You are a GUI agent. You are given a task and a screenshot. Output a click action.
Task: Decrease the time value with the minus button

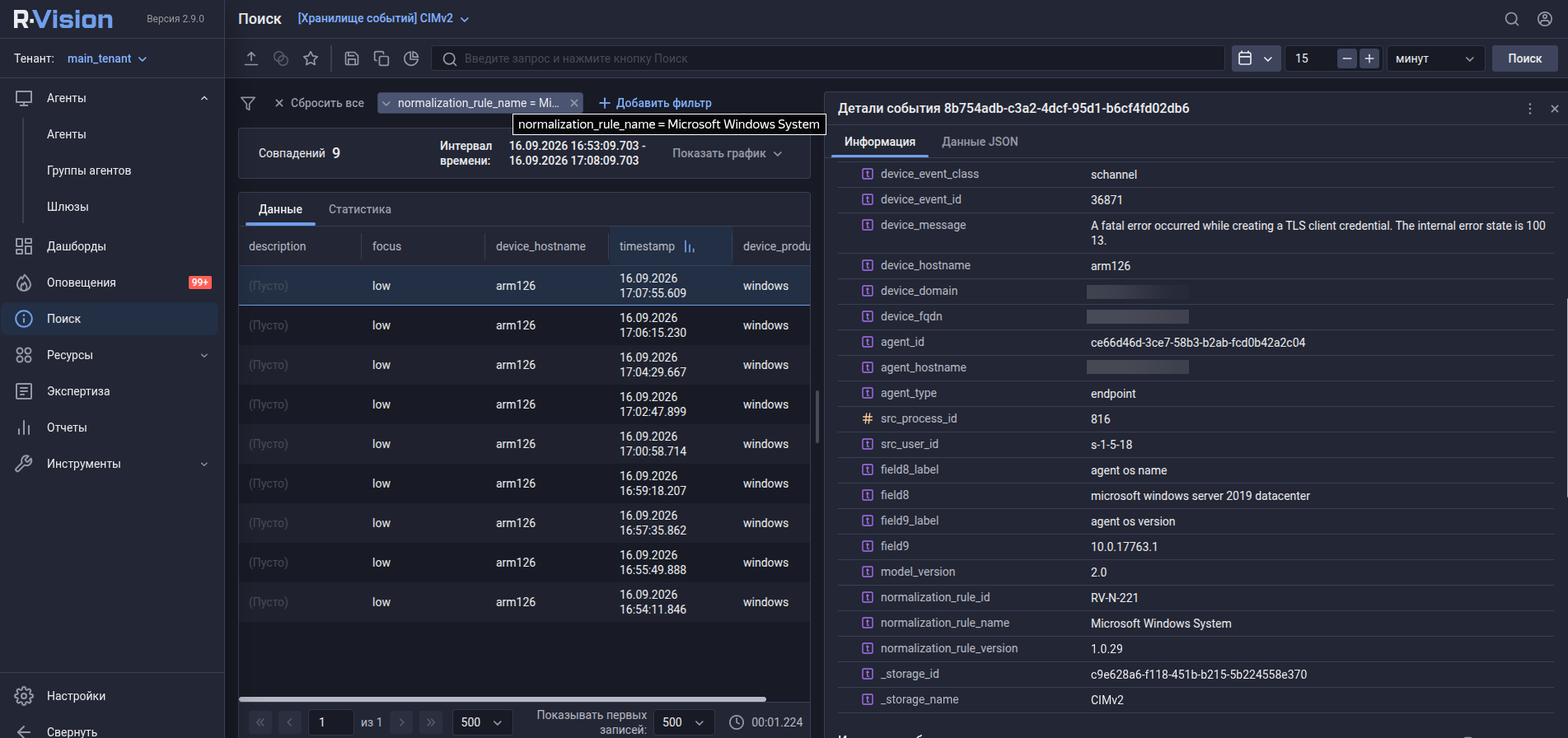coord(1347,58)
